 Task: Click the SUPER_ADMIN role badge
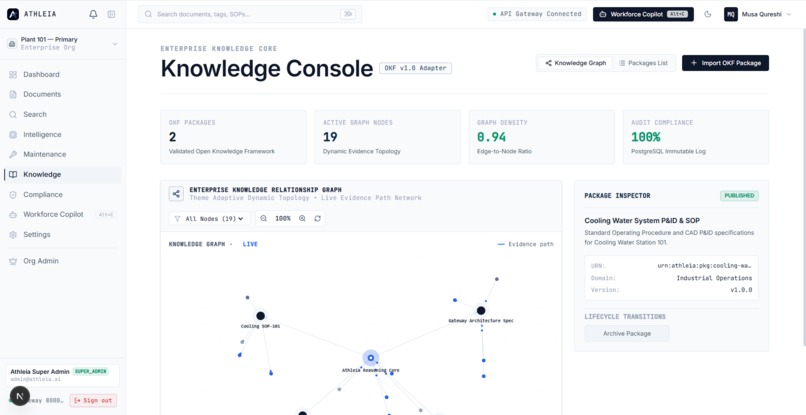pos(90,371)
